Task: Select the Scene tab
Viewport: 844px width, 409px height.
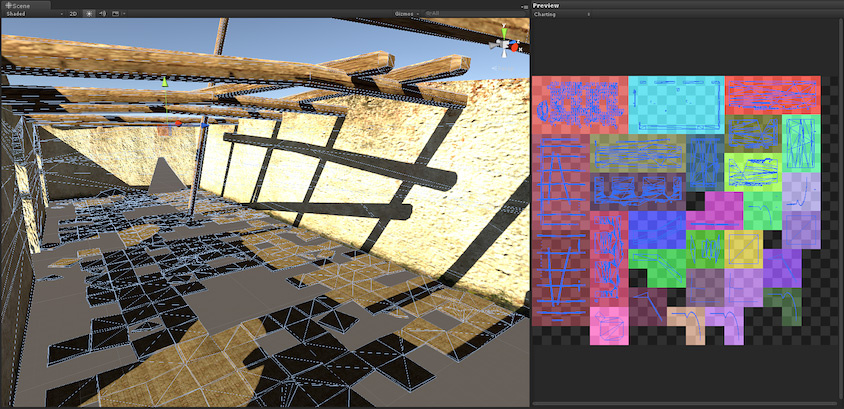Action: point(18,5)
